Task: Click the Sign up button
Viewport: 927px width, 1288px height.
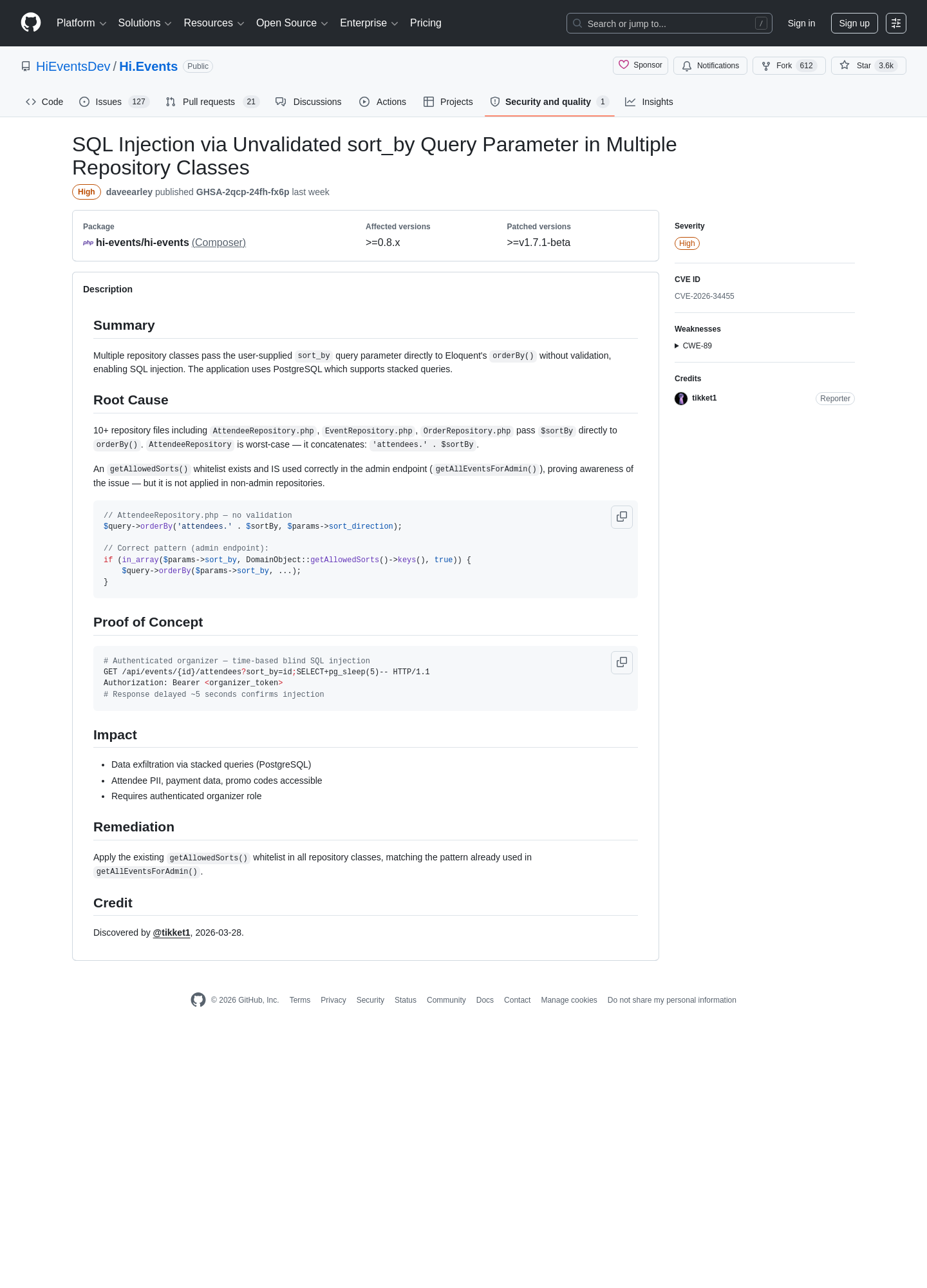Action: (x=854, y=23)
